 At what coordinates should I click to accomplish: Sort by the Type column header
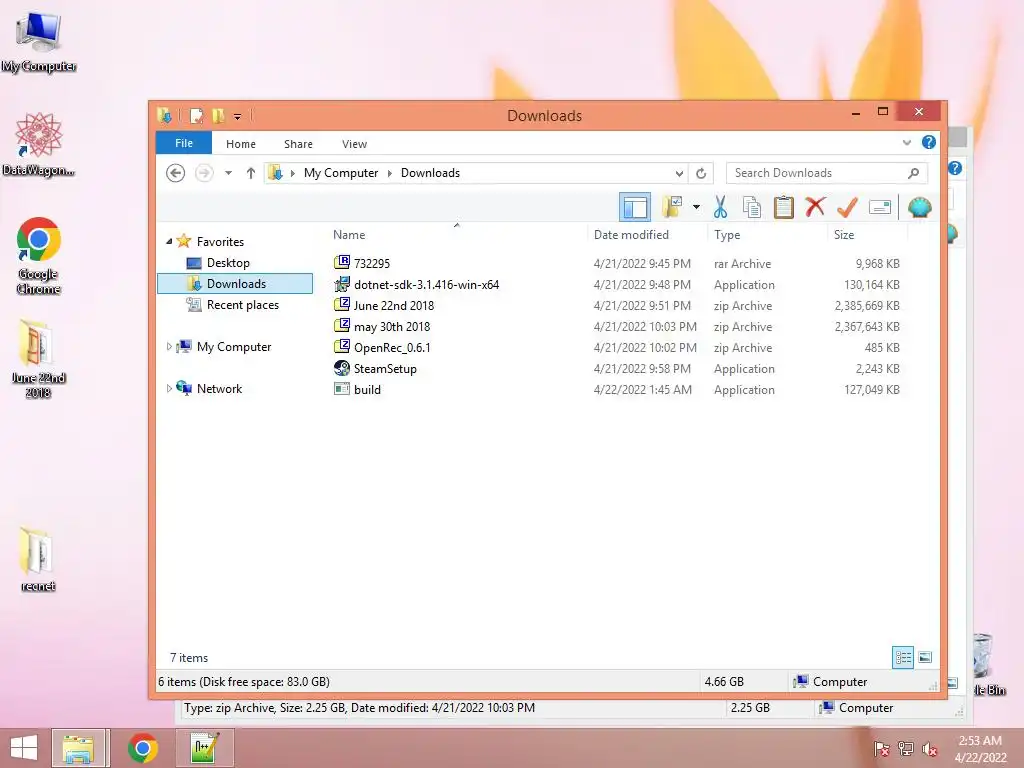pyautogui.click(x=727, y=234)
